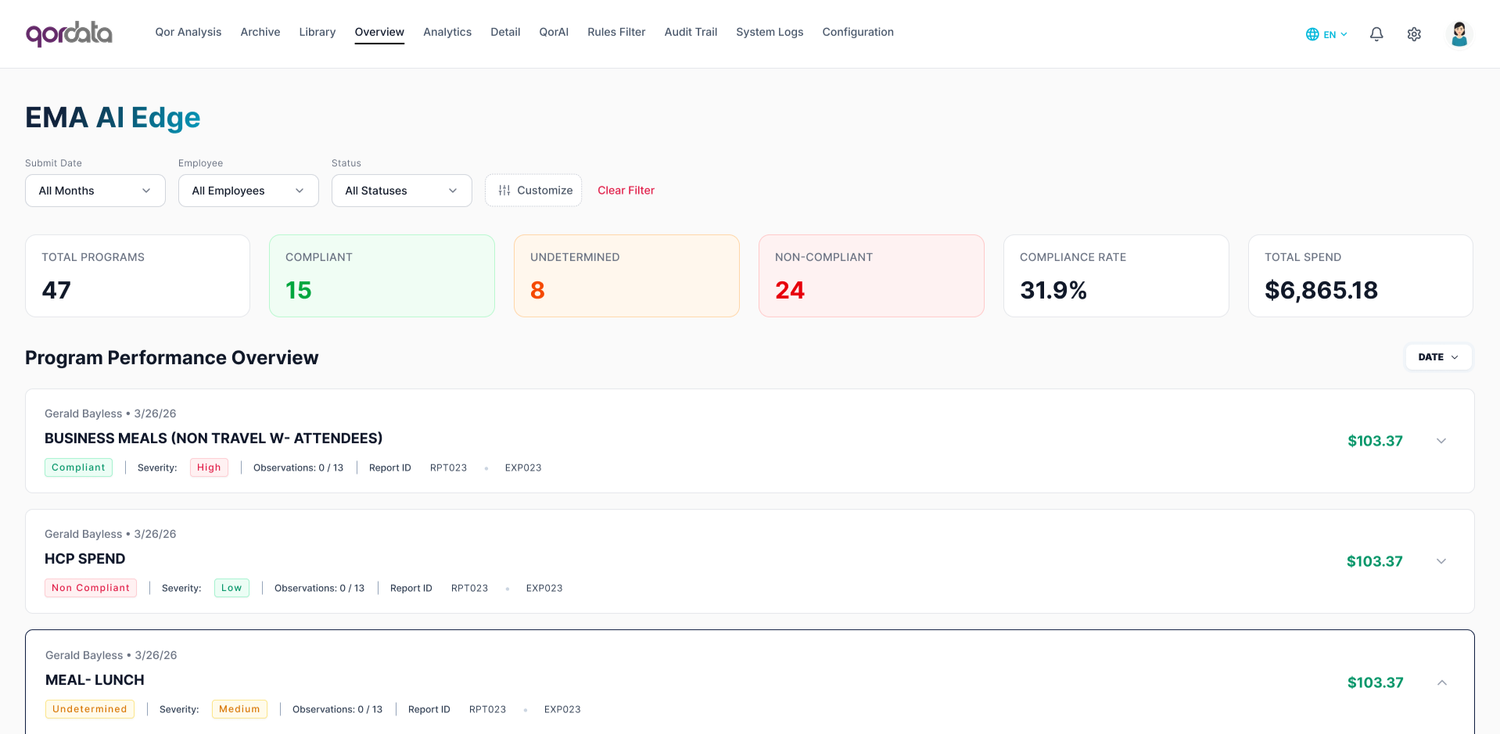Click the Low severity badge
The image size is (1500, 734).
pos(232,588)
